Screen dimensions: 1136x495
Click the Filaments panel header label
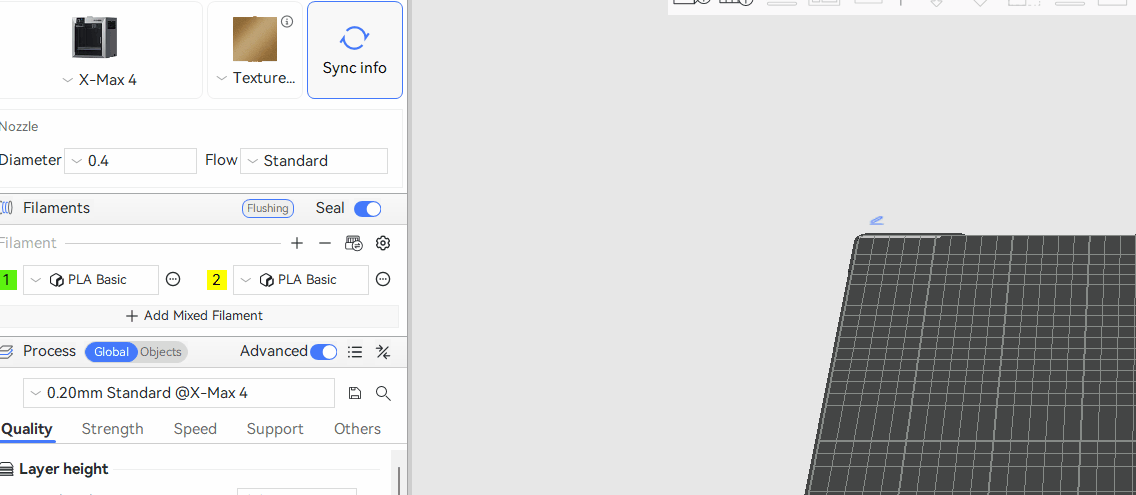click(57, 208)
